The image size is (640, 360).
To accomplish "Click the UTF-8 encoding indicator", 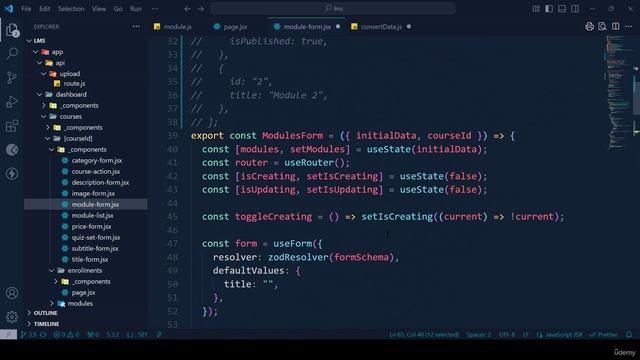I will pyautogui.click(x=507, y=334).
